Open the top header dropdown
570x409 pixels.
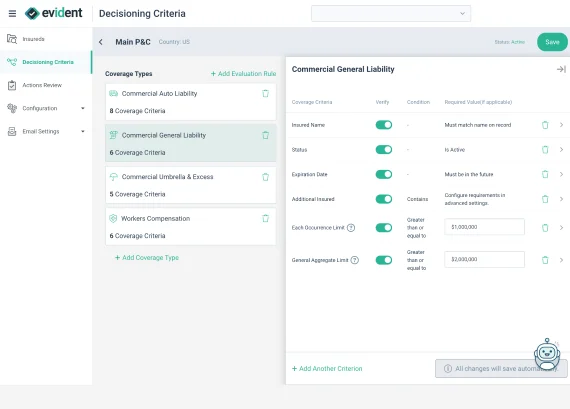tap(391, 13)
